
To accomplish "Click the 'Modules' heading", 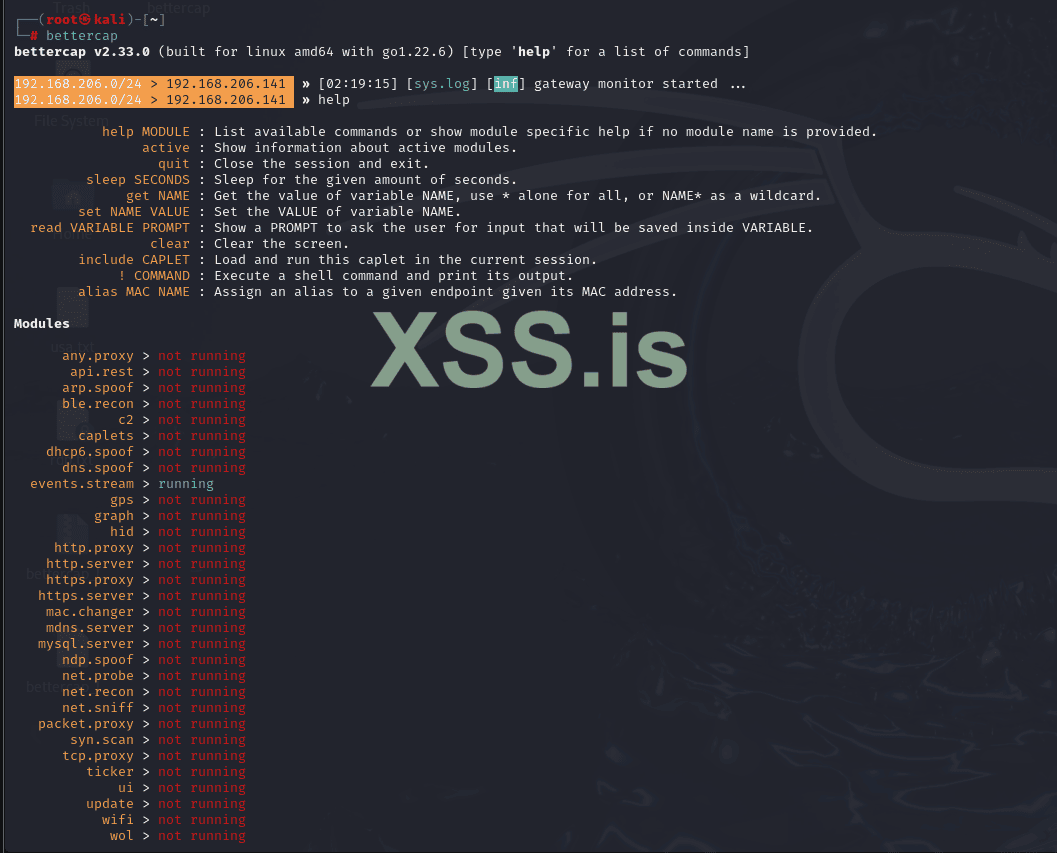I will click(x=42, y=324).
